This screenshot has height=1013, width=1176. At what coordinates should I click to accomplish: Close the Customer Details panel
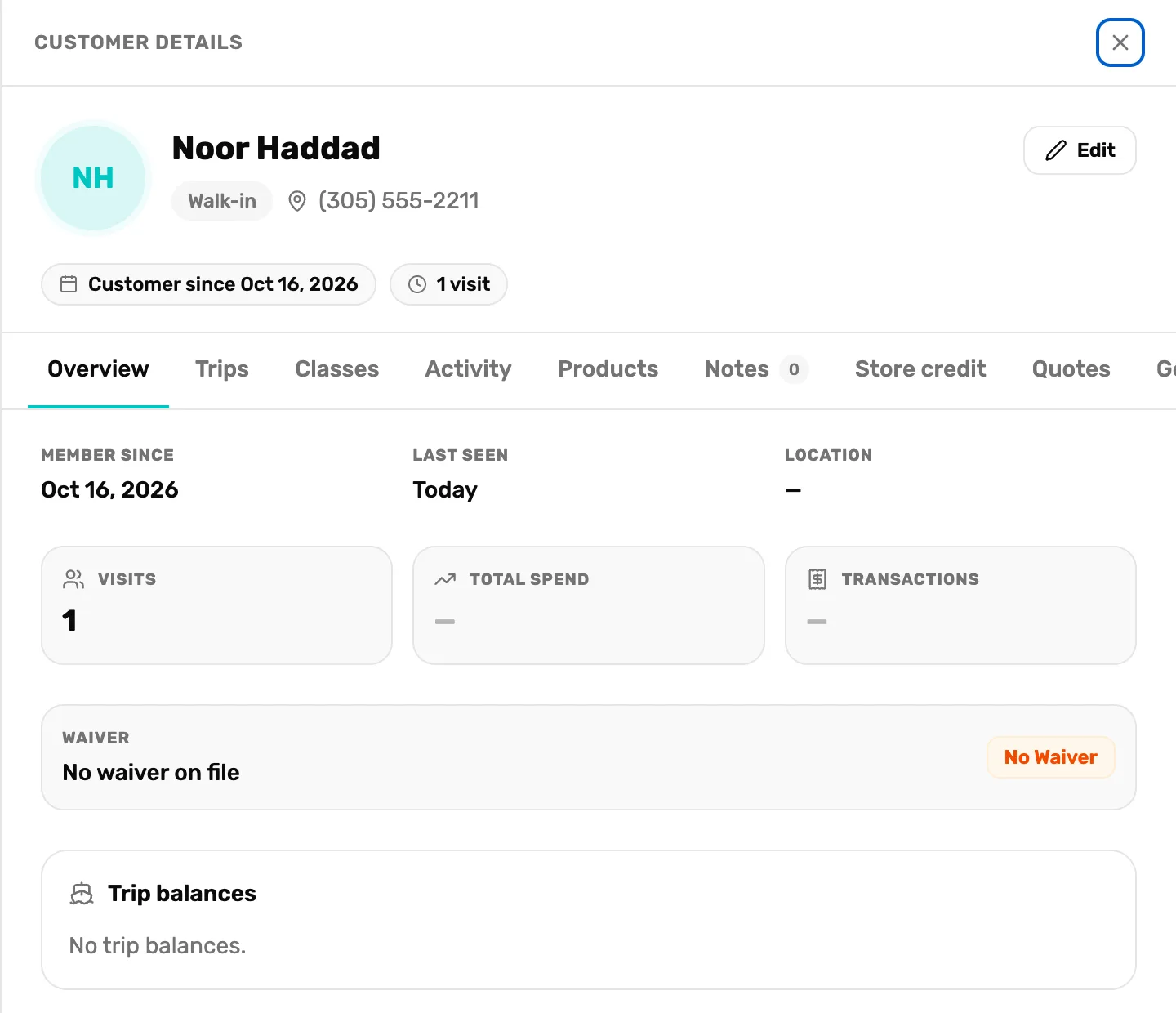tap(1120, 42)
